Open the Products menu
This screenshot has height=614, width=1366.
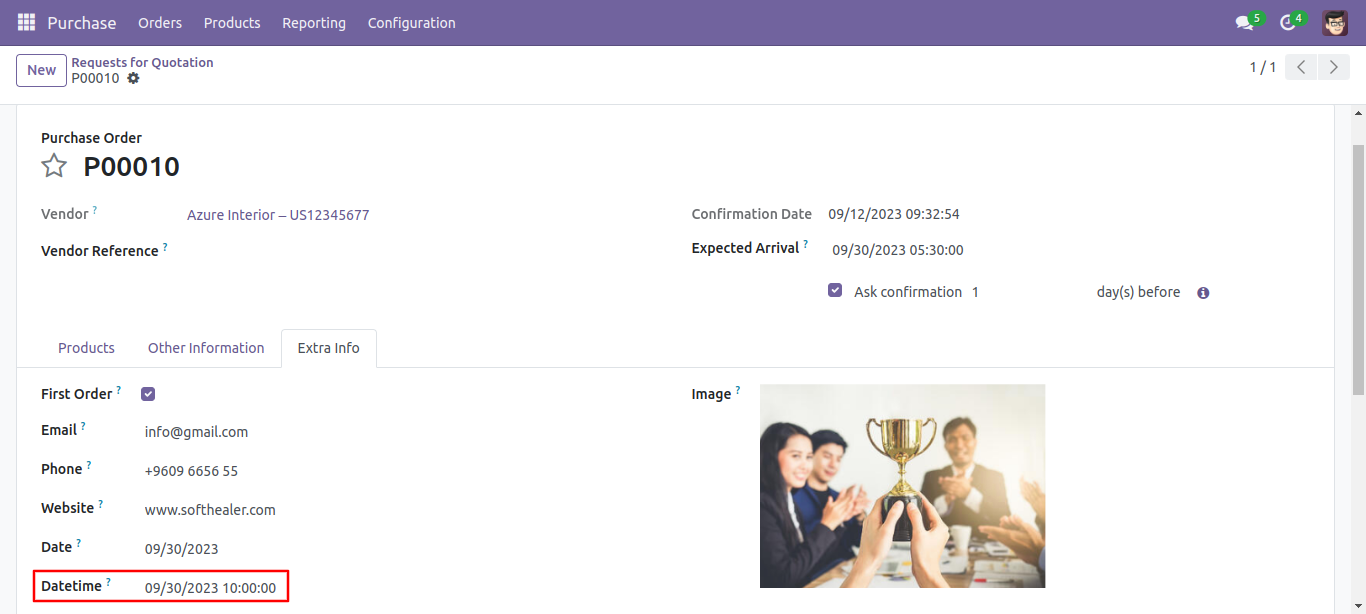pyautogui.click(x=232, y=22)
